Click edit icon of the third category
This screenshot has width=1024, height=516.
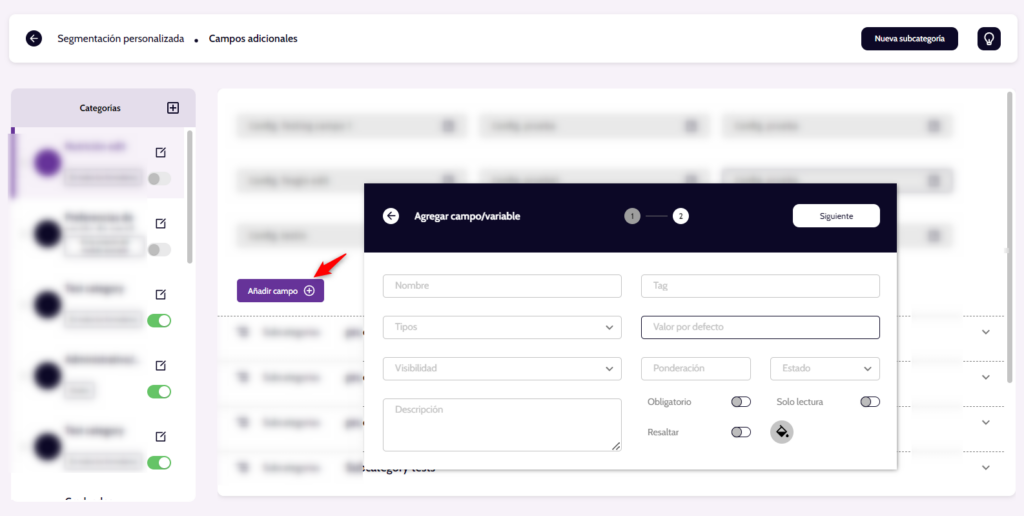pyautogui.click(x=160, y=294)
